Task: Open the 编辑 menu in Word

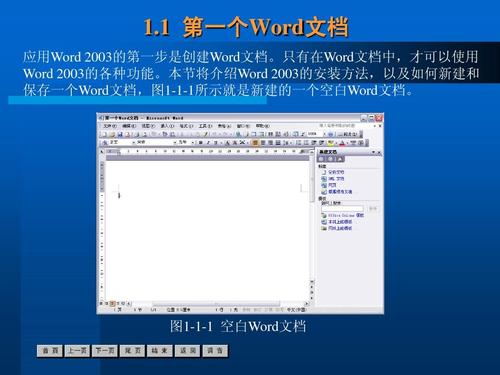Action: pos(129,126)
